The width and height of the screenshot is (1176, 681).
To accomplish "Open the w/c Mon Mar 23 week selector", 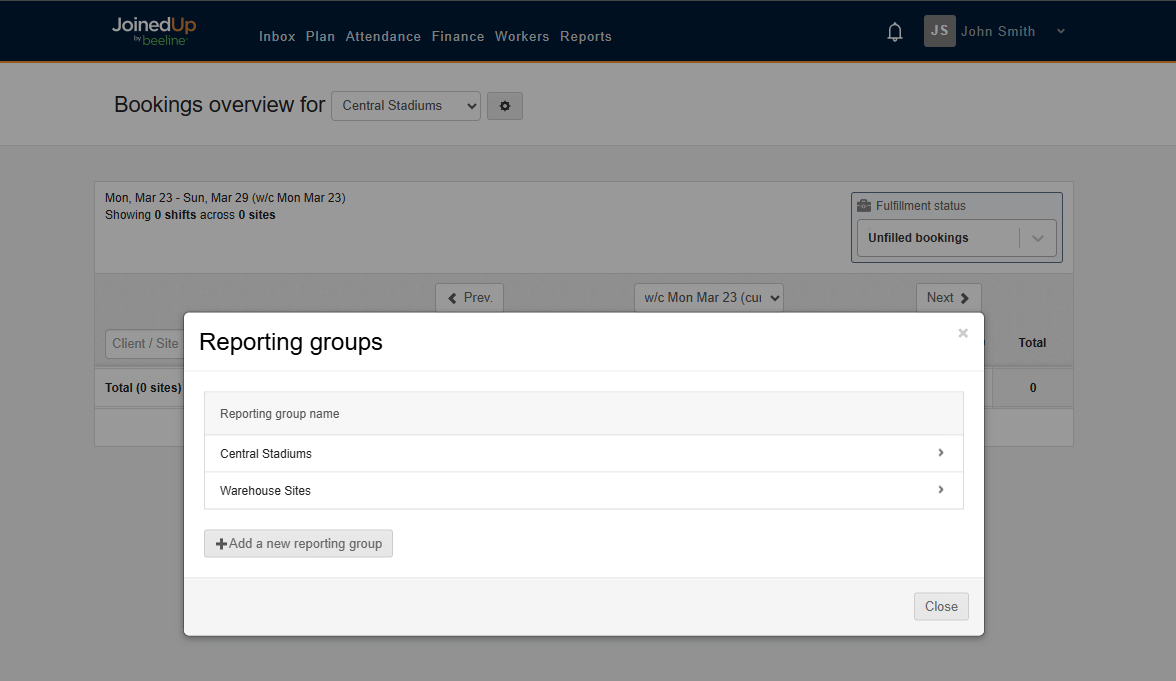I will (708, 297).
